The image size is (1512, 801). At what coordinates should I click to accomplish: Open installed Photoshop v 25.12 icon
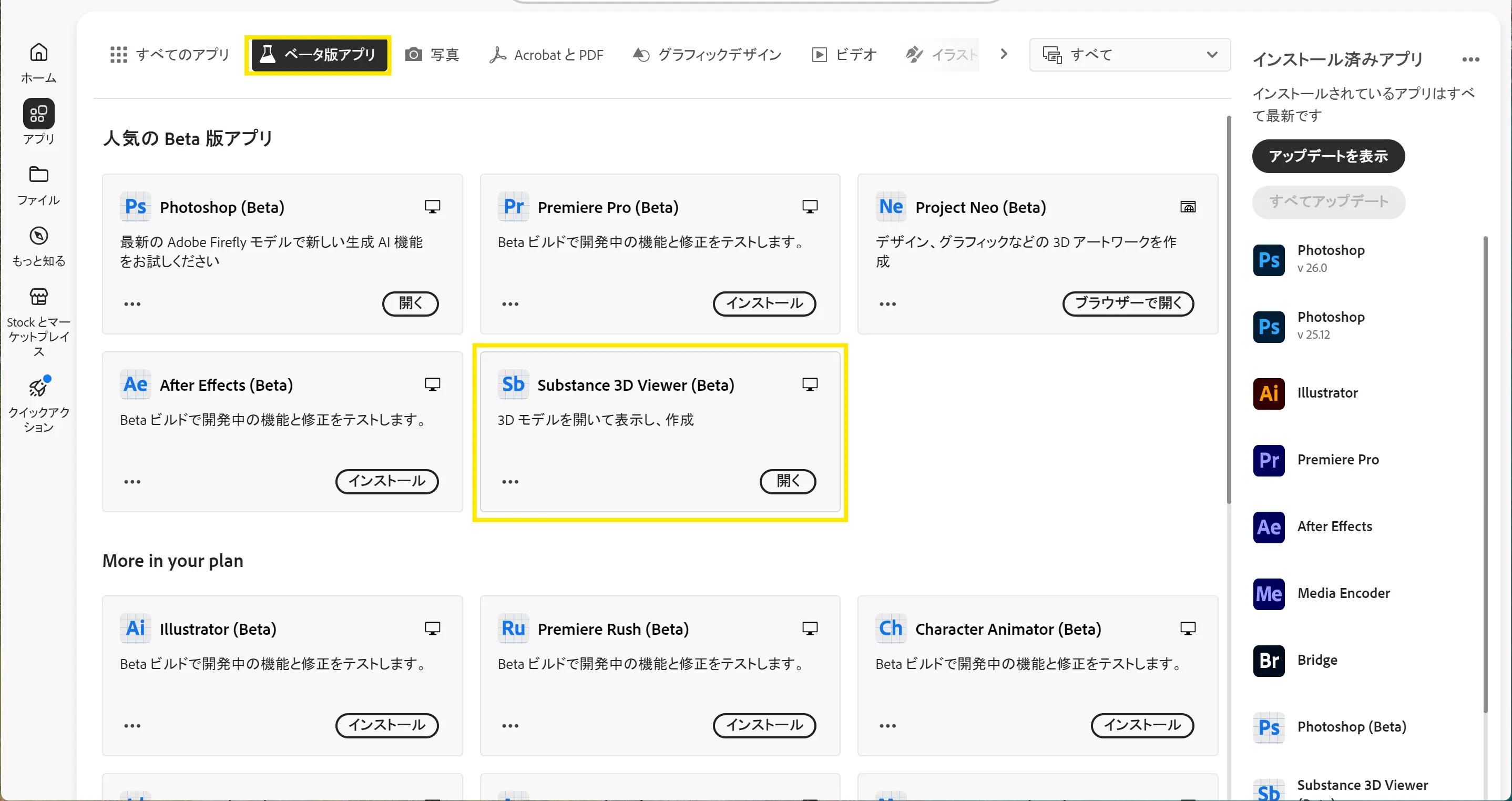[x=1269, y=327]
